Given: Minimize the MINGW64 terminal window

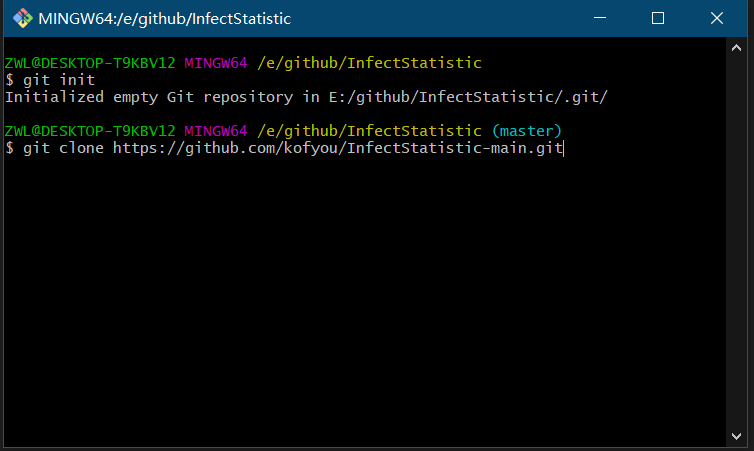Looking at the screenshot, I should pyautogui.click(x=600, y=18).
